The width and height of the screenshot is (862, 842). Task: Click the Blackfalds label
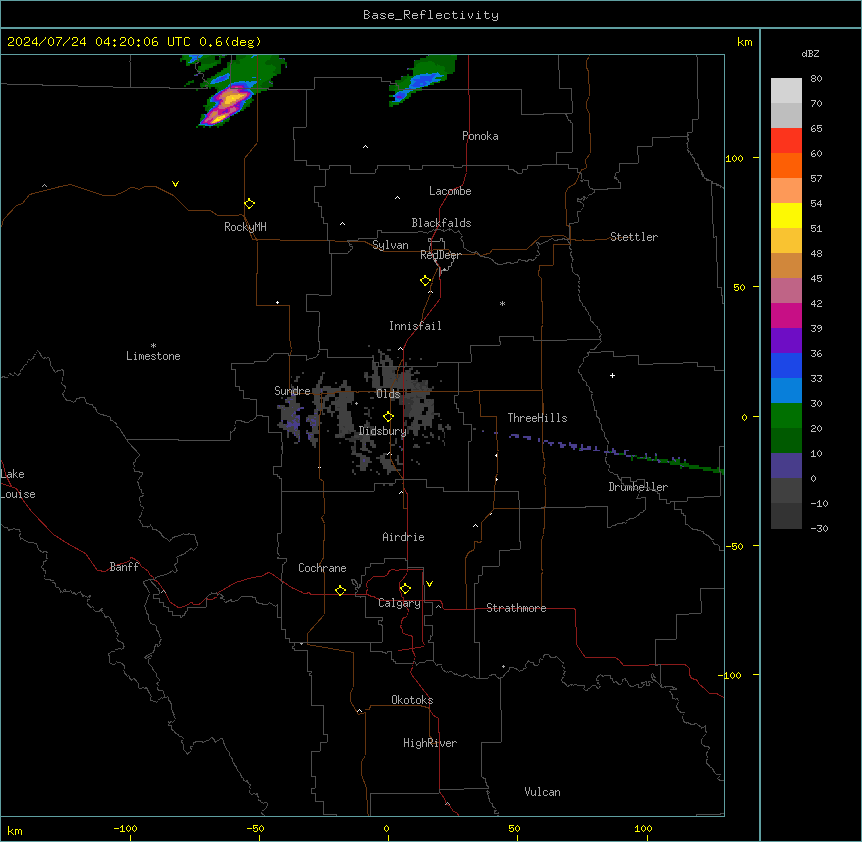coord(441,223)
